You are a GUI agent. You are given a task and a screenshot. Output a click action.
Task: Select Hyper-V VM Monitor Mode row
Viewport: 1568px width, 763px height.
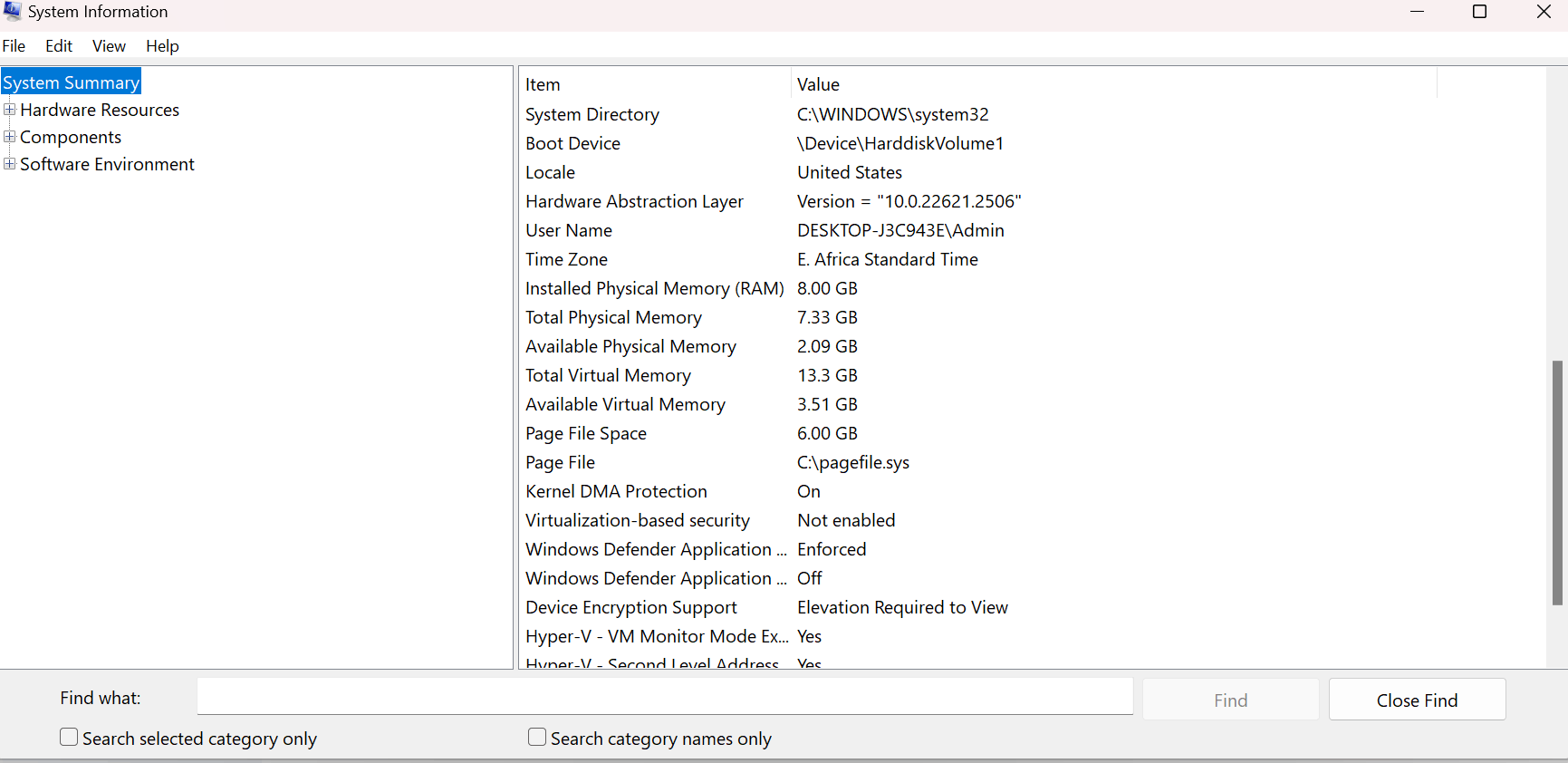[x=978, y=636]
